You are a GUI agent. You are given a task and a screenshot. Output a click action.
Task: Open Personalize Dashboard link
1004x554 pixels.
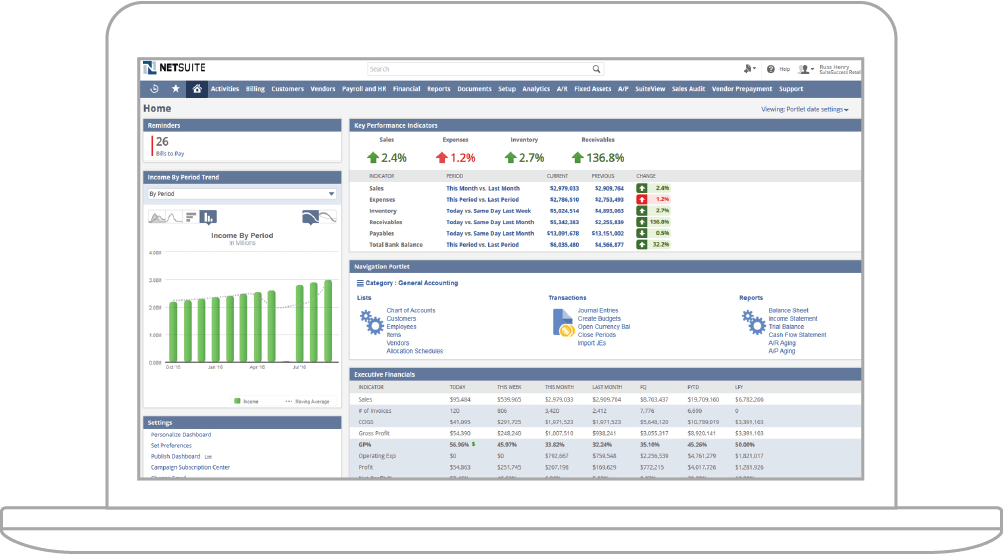pos(181,435)
